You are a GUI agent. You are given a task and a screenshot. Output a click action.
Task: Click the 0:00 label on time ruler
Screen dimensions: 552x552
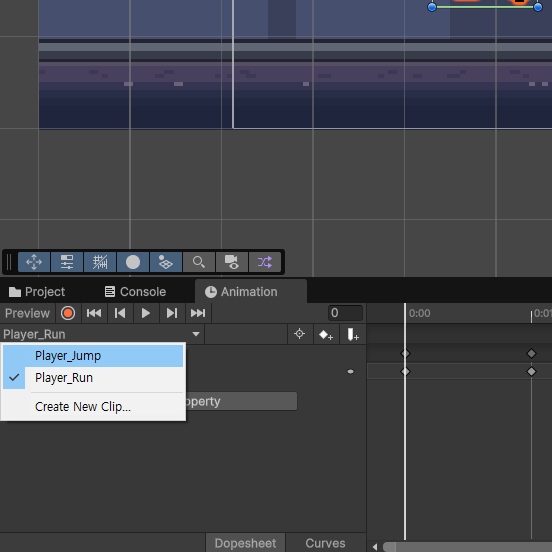coord(420,313)
